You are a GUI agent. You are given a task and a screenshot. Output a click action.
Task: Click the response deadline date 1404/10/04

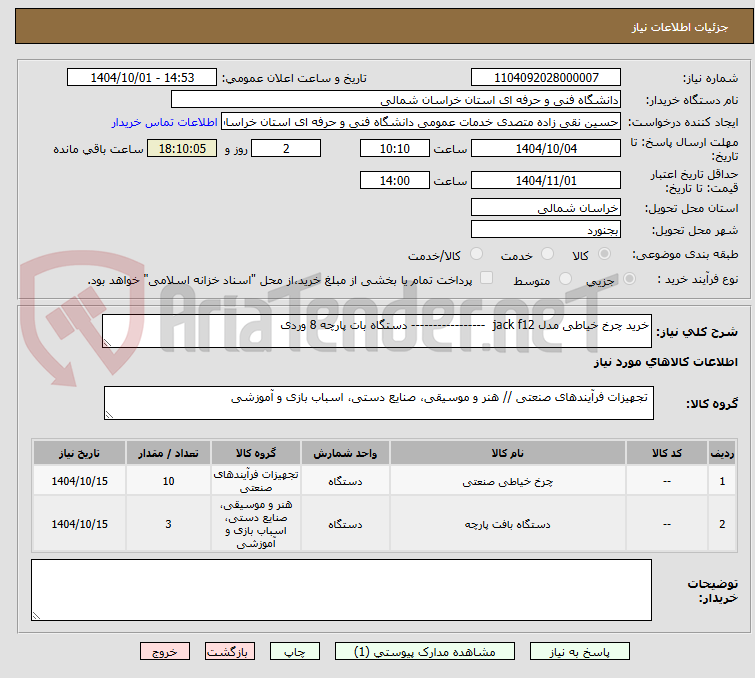point(546,148)
